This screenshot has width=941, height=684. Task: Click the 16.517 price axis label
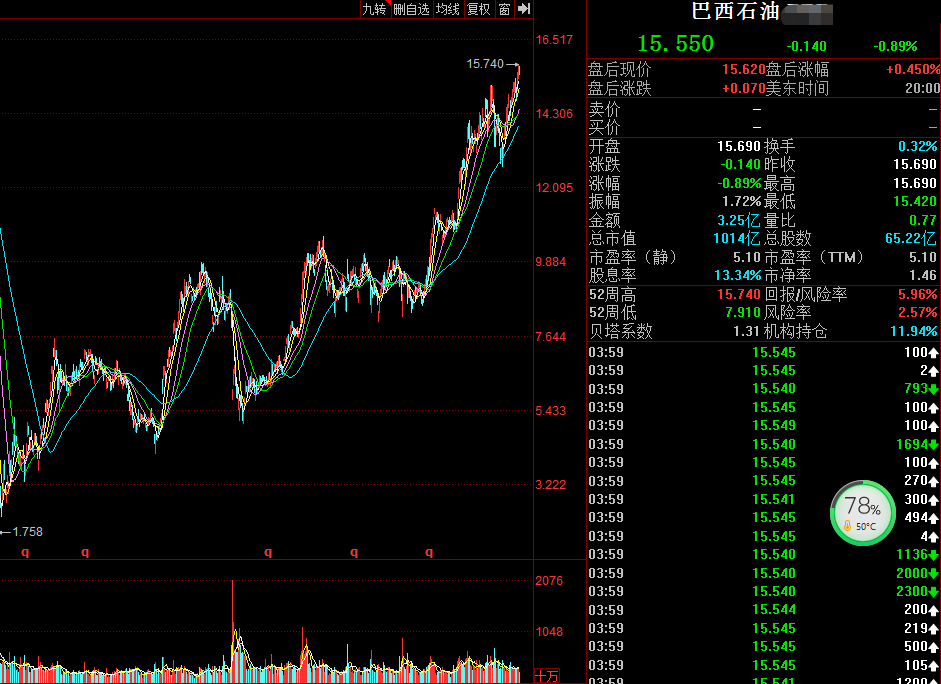pos(554,40)
